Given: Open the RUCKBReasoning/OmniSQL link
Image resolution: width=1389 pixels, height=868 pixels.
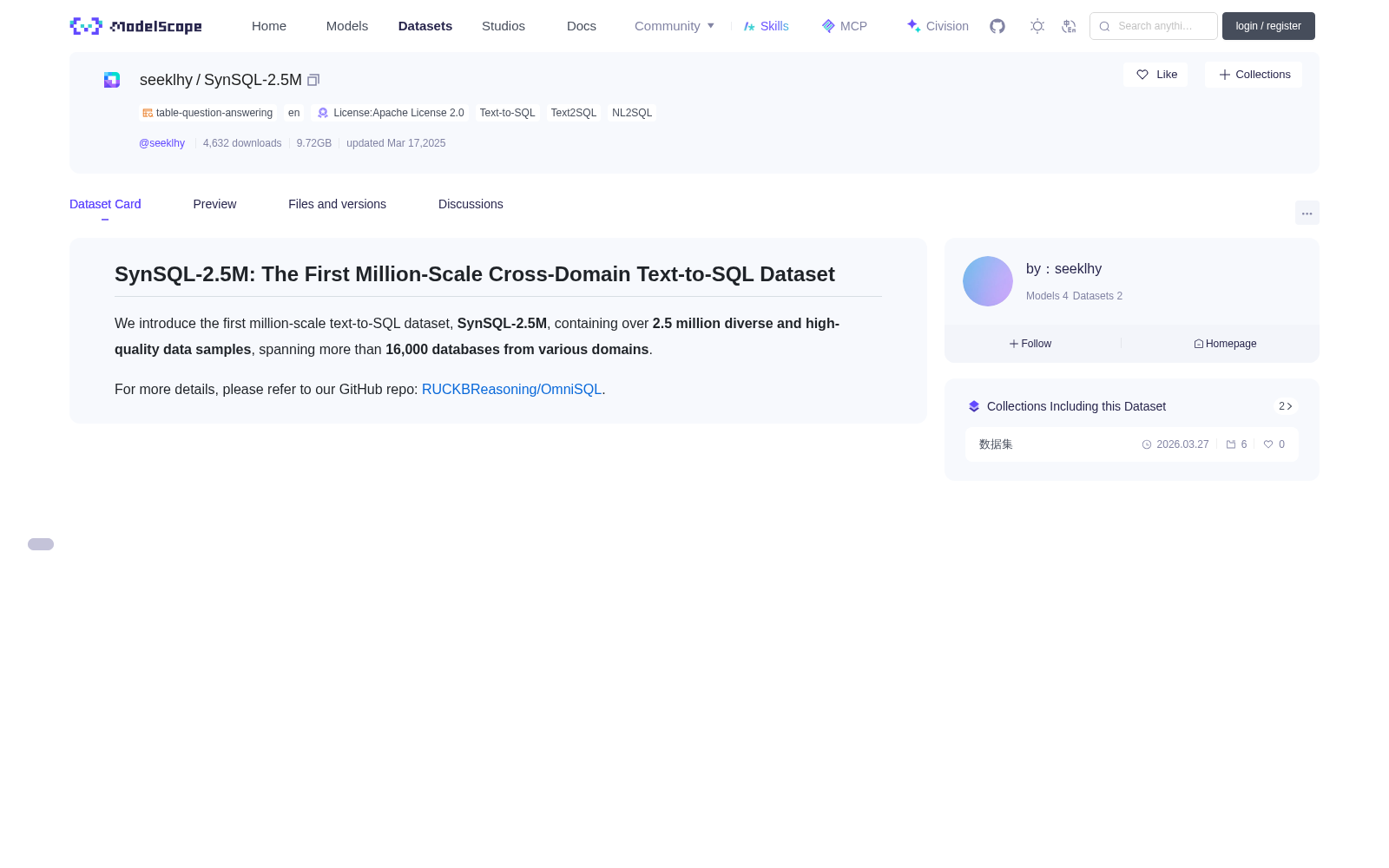Looking at the screenshot, I should tap(511, 390).
